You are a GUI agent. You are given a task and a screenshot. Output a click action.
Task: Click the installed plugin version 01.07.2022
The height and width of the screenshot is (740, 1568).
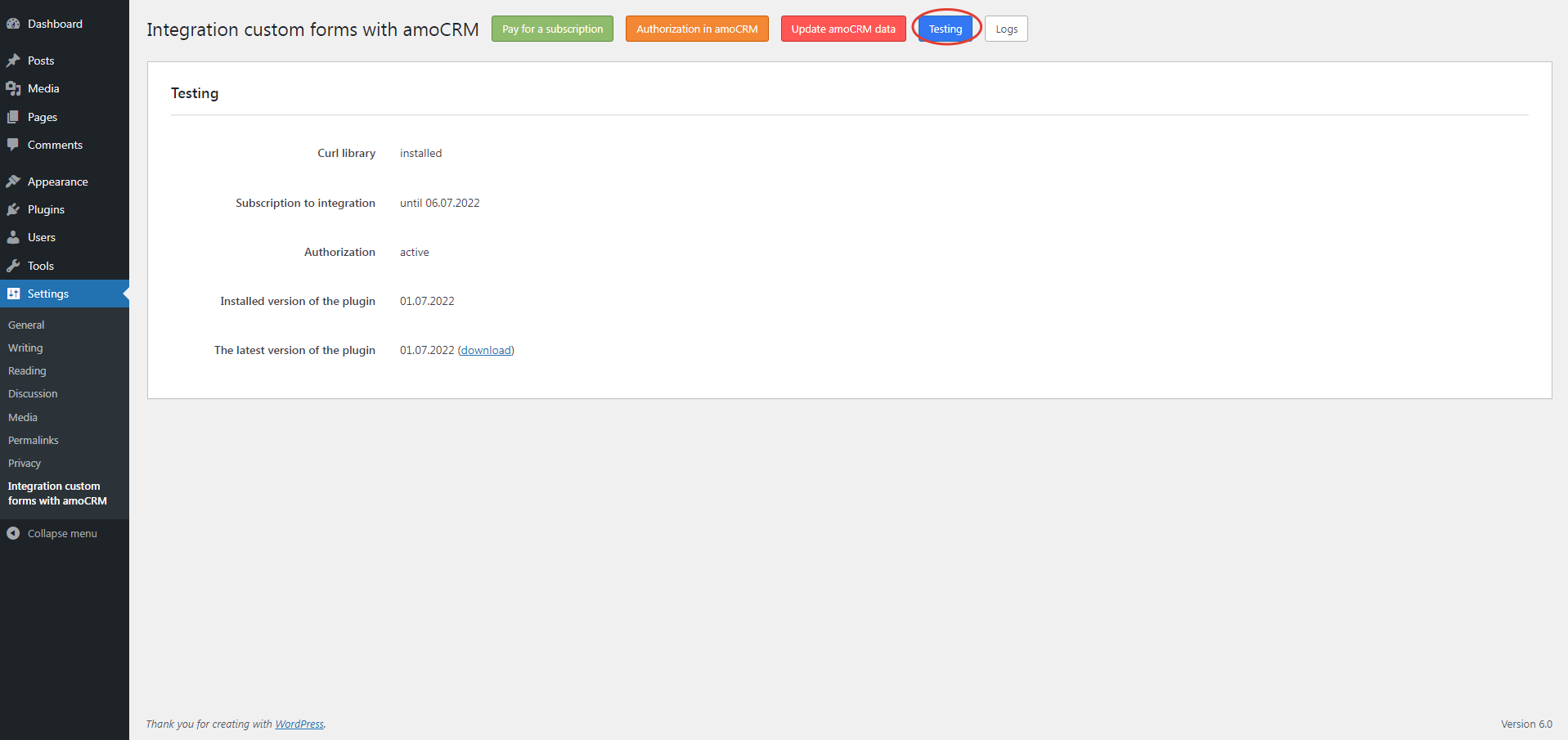pos(427,301)
